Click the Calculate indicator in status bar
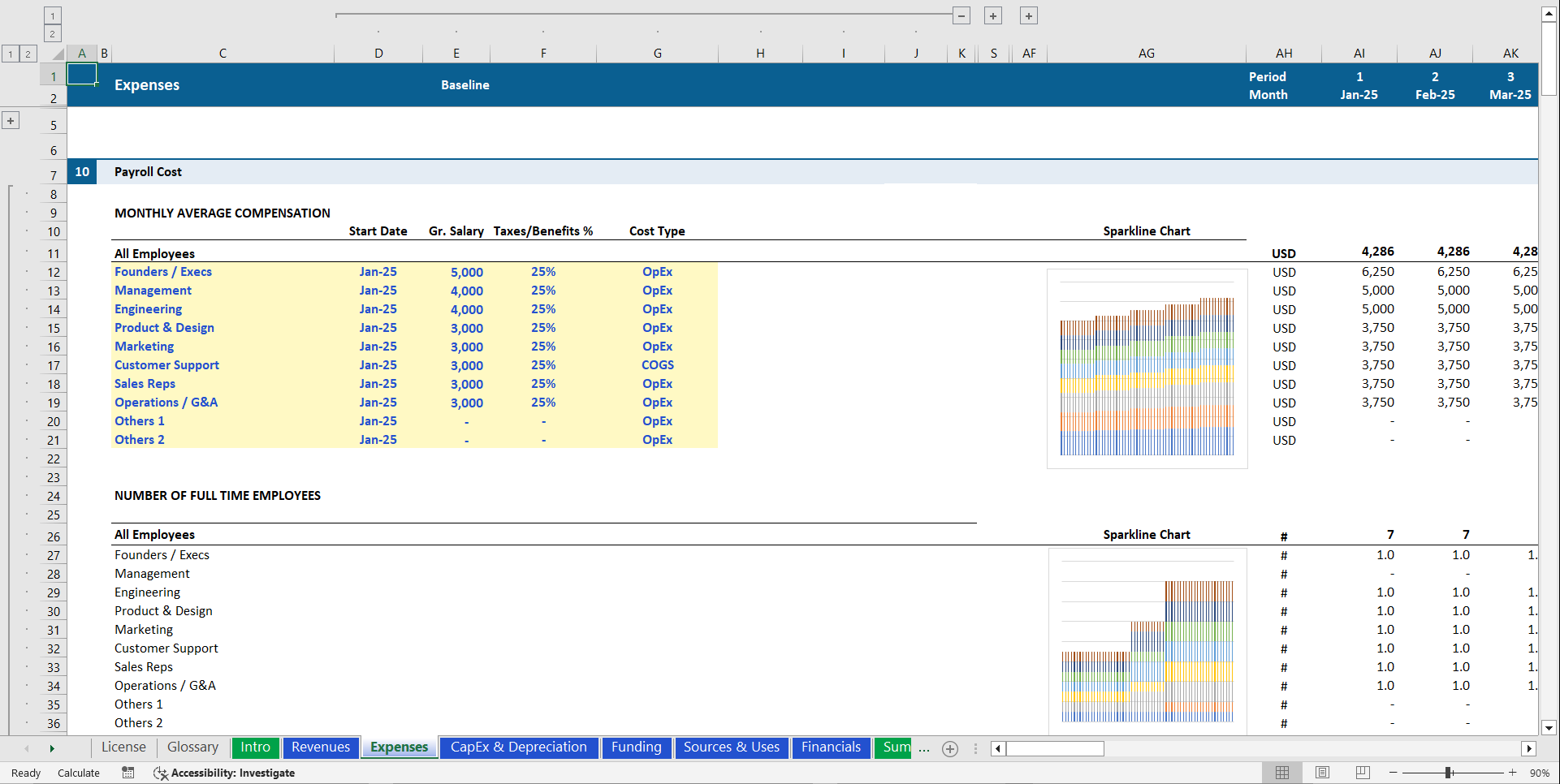This screenshot has height=784, width=1560. 79,773
